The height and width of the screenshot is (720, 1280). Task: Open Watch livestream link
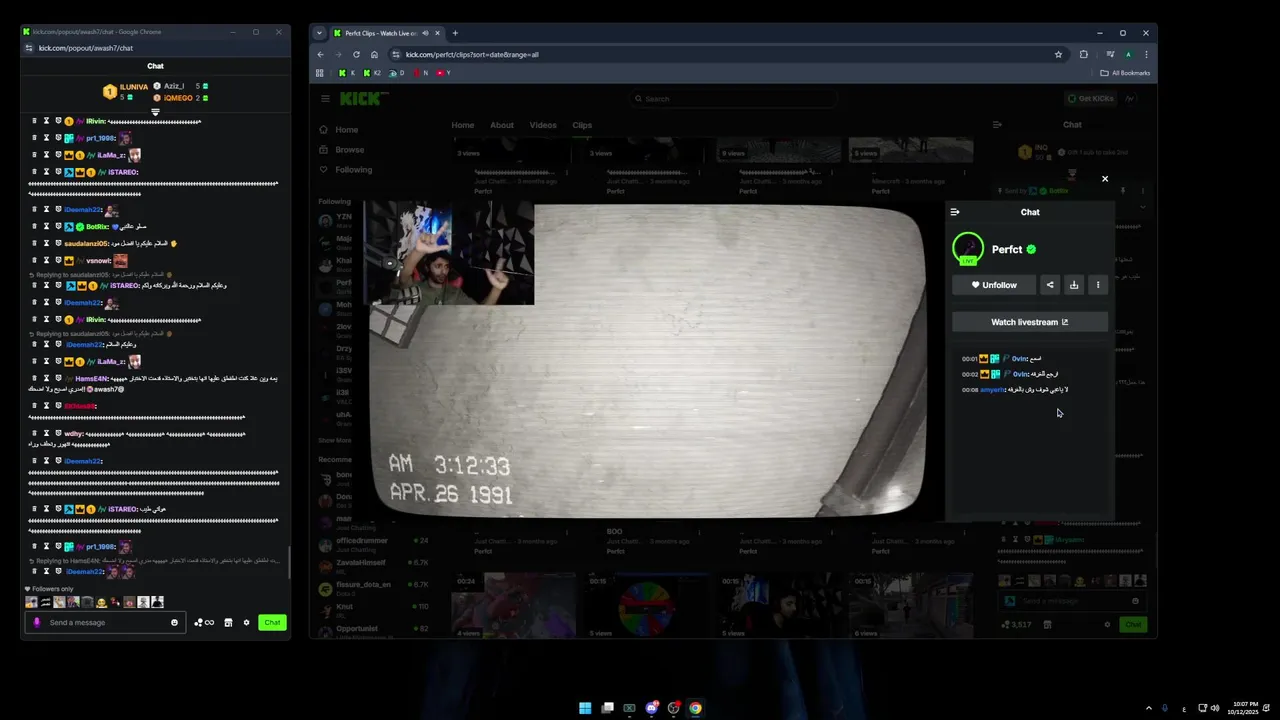point(1030,322)
